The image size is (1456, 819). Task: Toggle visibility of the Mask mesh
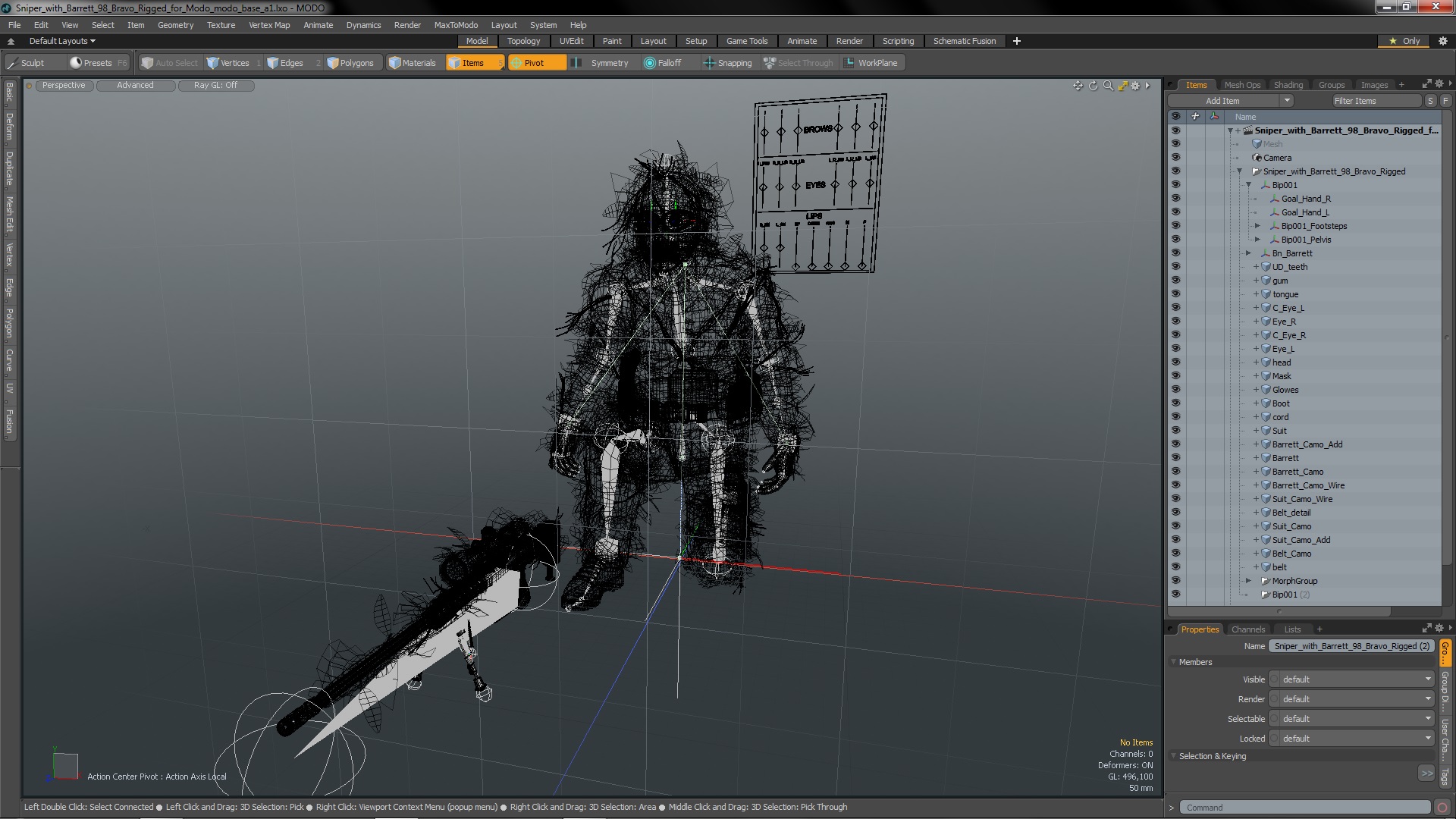(1175, 376)
